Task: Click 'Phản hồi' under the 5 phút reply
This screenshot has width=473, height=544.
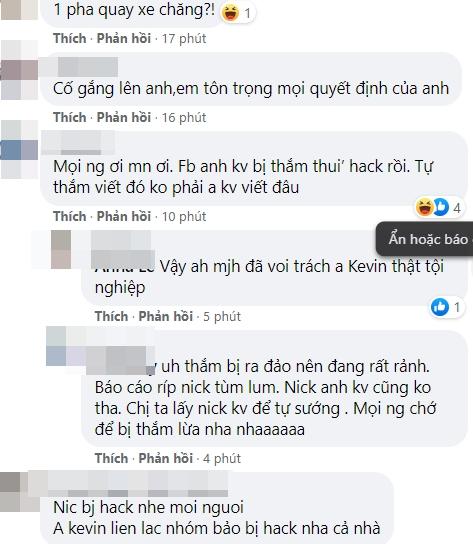Action: pyautogui.click(x=166, y=316)
